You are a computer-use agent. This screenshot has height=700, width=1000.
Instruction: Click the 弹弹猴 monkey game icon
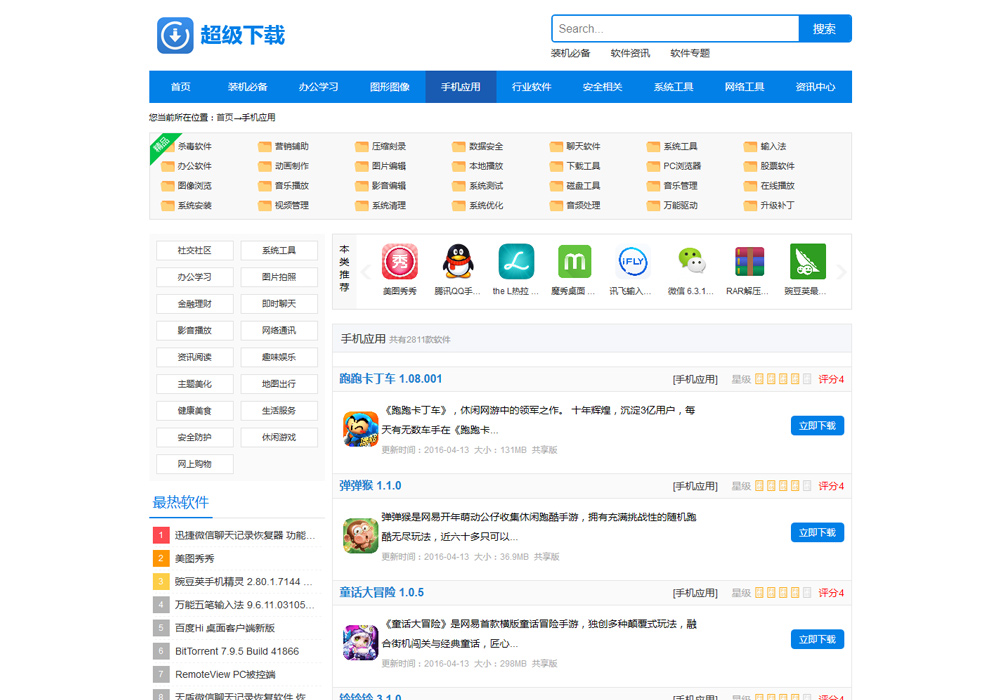tap(360, 536)
